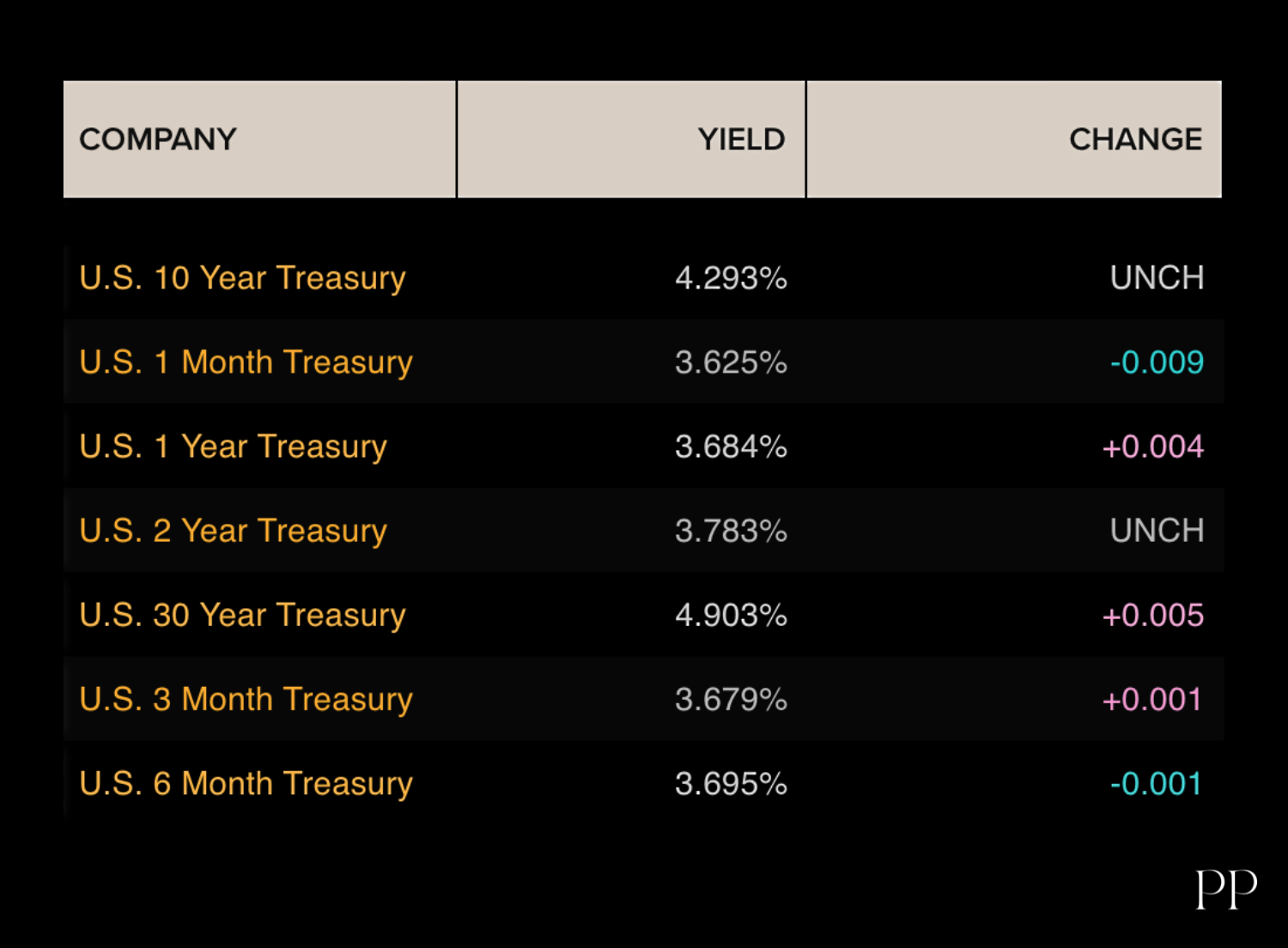The height and width of the screenshot is (948, 1288).
Task: Click the YIELD column header
Action: 741,139
